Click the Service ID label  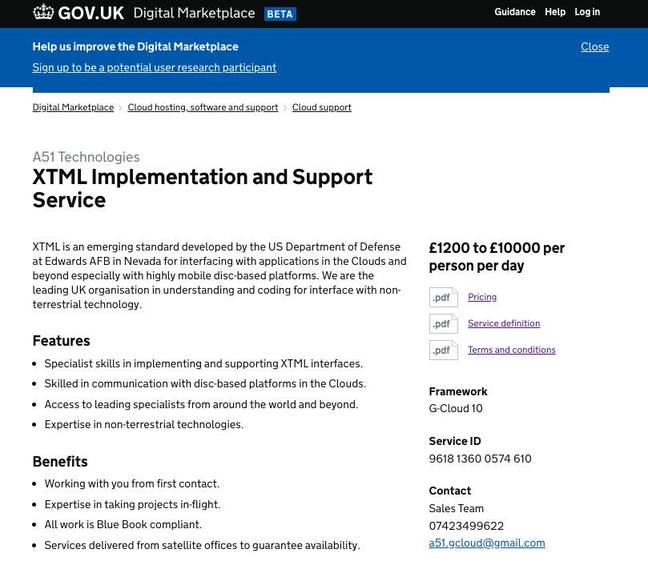455,441
